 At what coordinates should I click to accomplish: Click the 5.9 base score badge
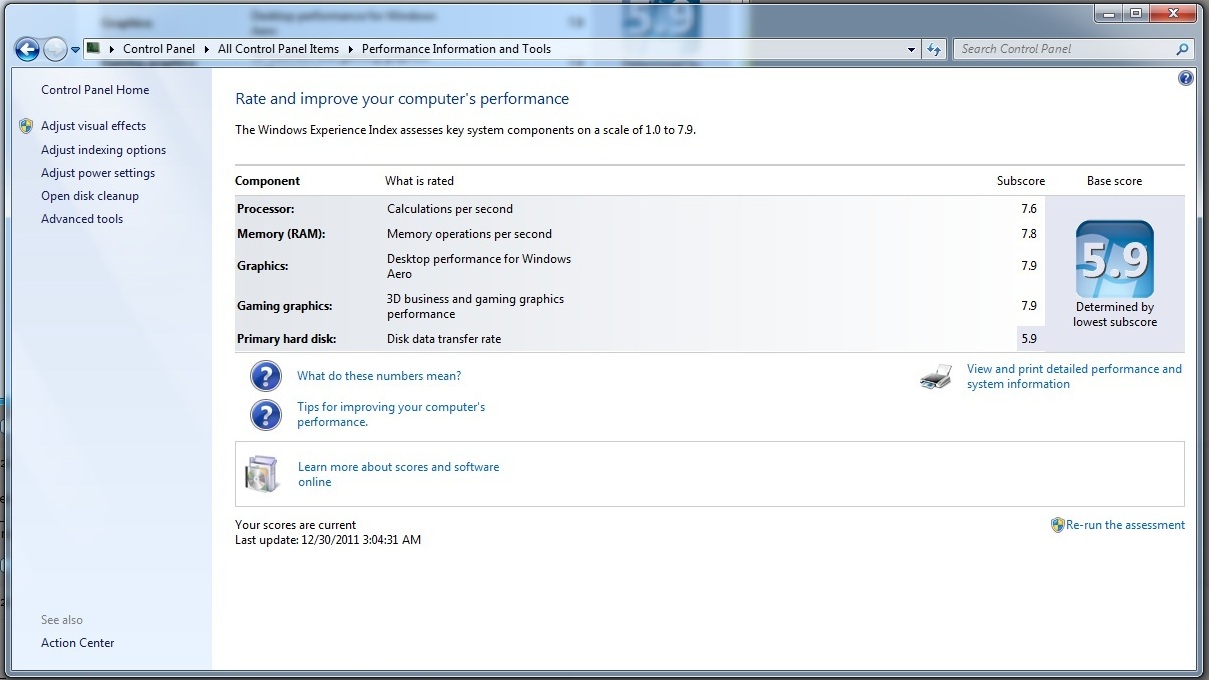1115,259
